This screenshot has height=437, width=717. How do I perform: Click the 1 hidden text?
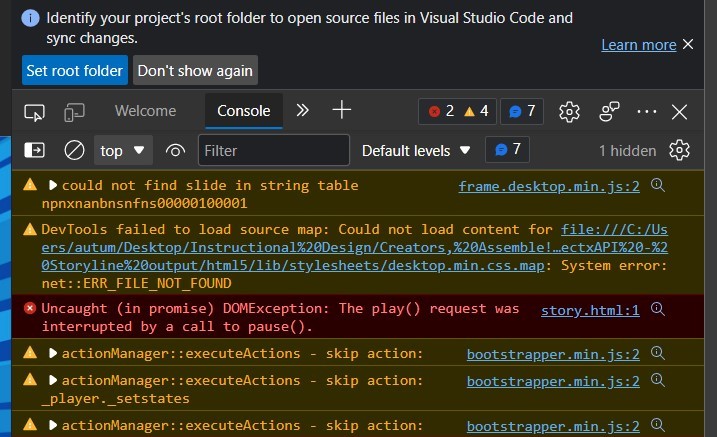[x=627, y=151]
